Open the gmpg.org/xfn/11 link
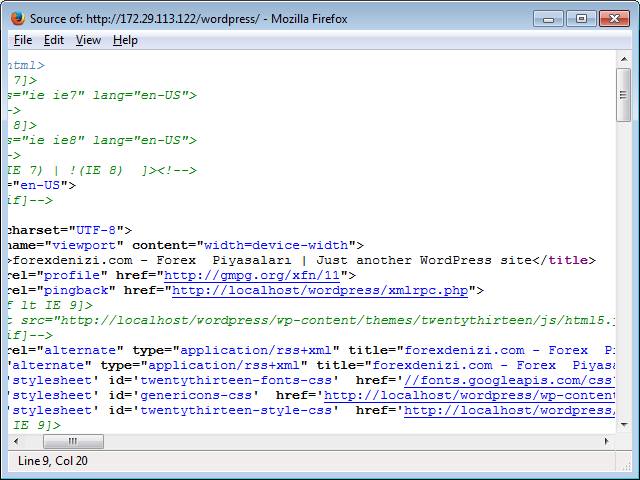Screen dimensions: 640x480 pos(252,276)
